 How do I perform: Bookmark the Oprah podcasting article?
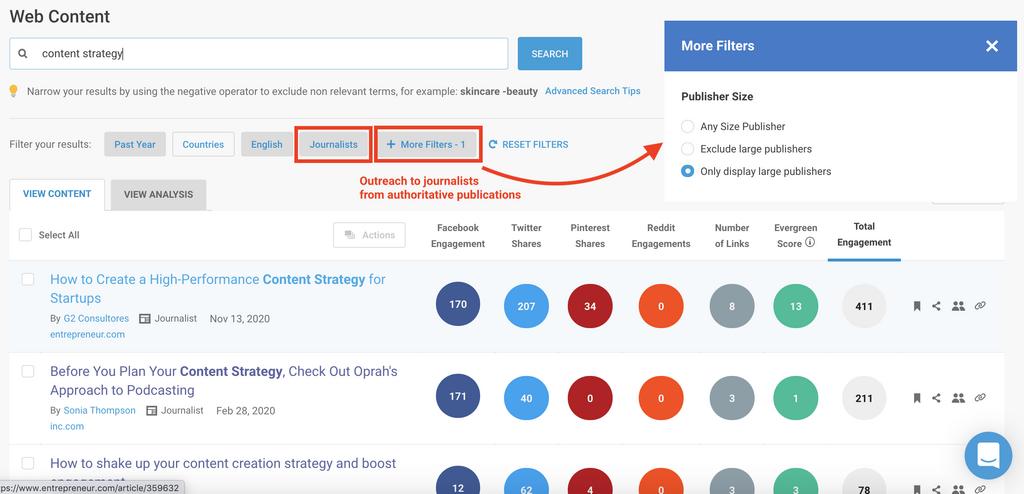(916, 398)
